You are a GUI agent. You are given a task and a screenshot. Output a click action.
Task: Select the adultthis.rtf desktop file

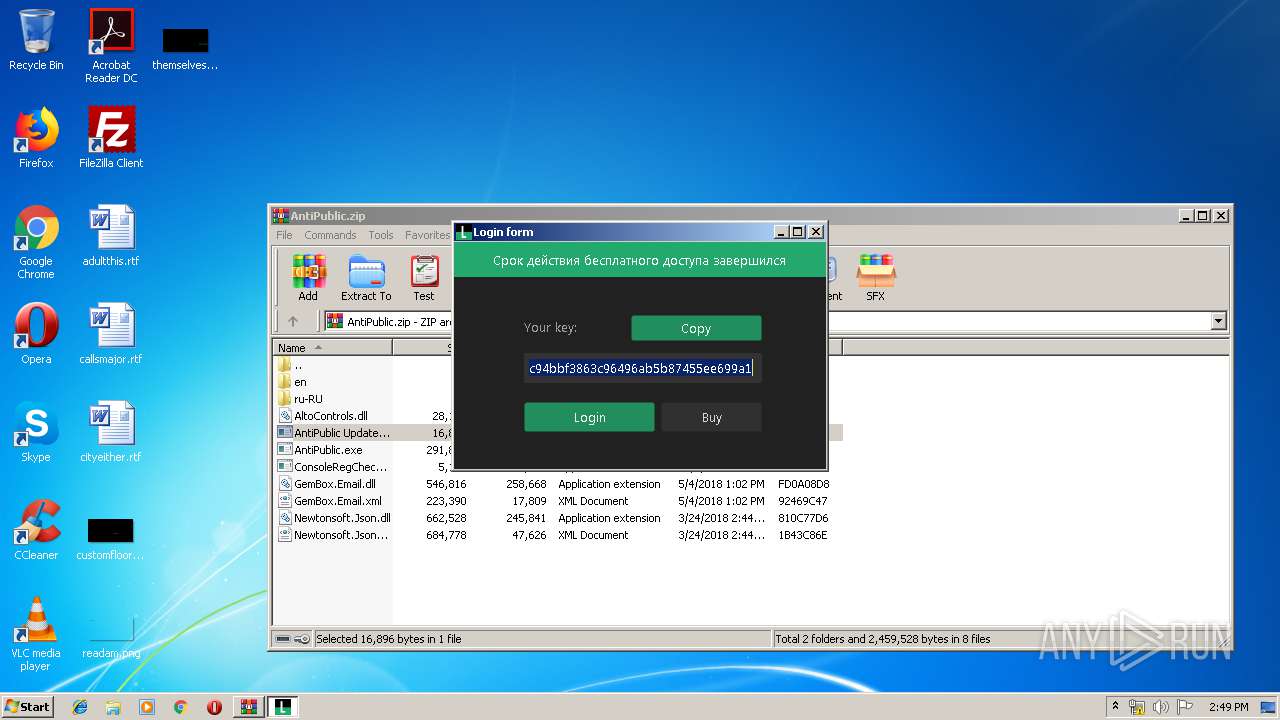(111, 236)
